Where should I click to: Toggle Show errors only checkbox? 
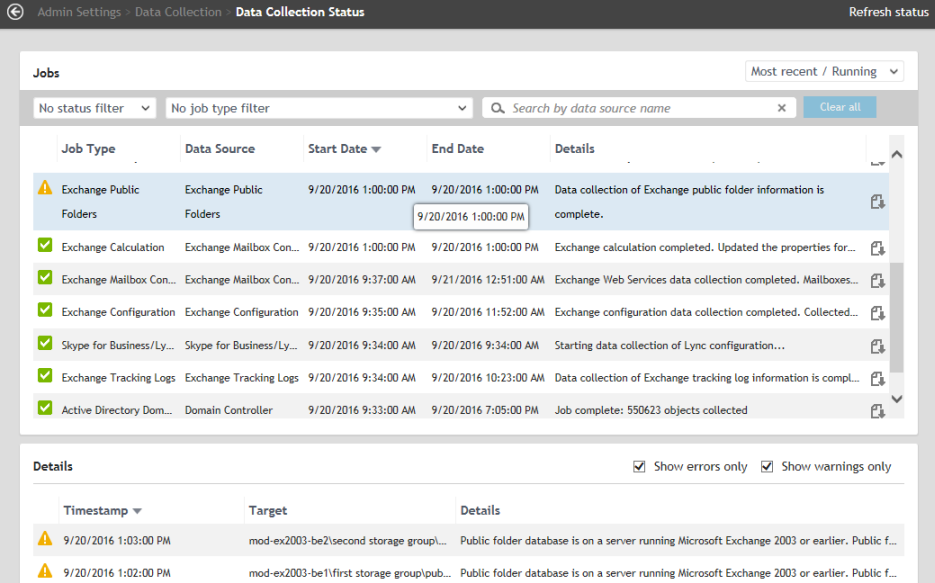click(x=639, y=466)
